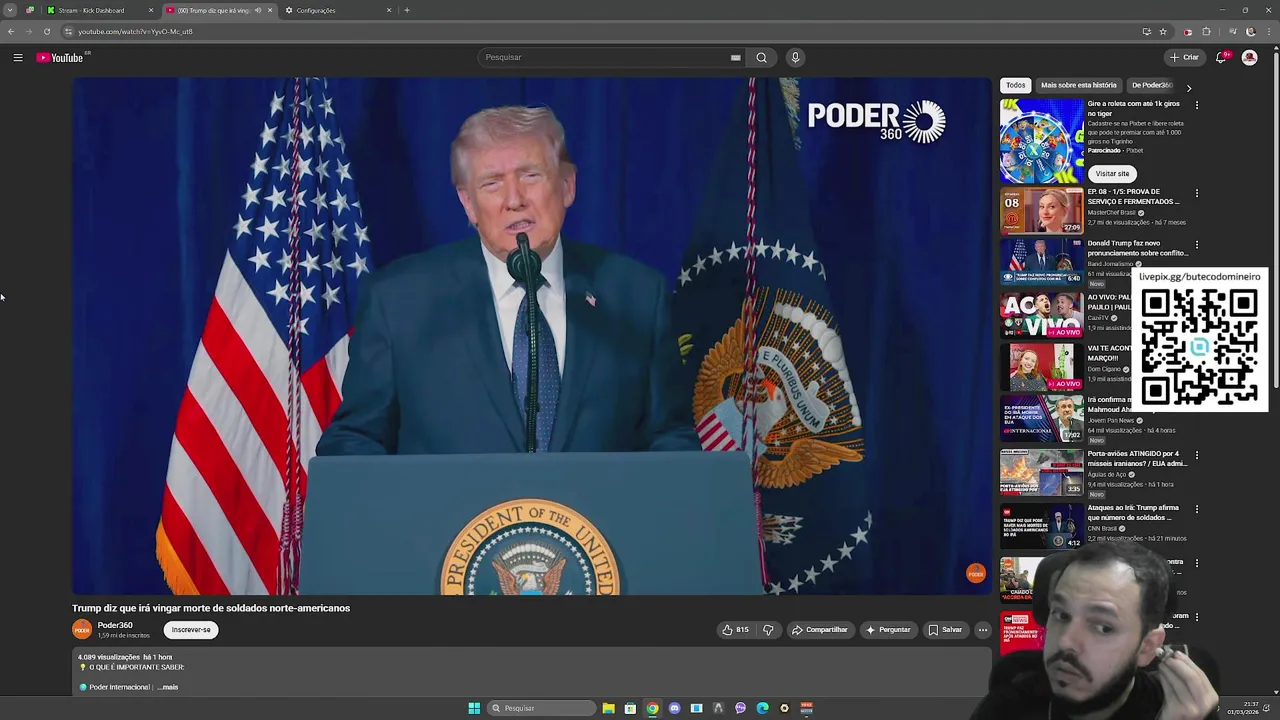Mute the YouTube tab audio icon
Image resolution: width=1280 pixels, height=720 pixels.
tap(258, 10)
